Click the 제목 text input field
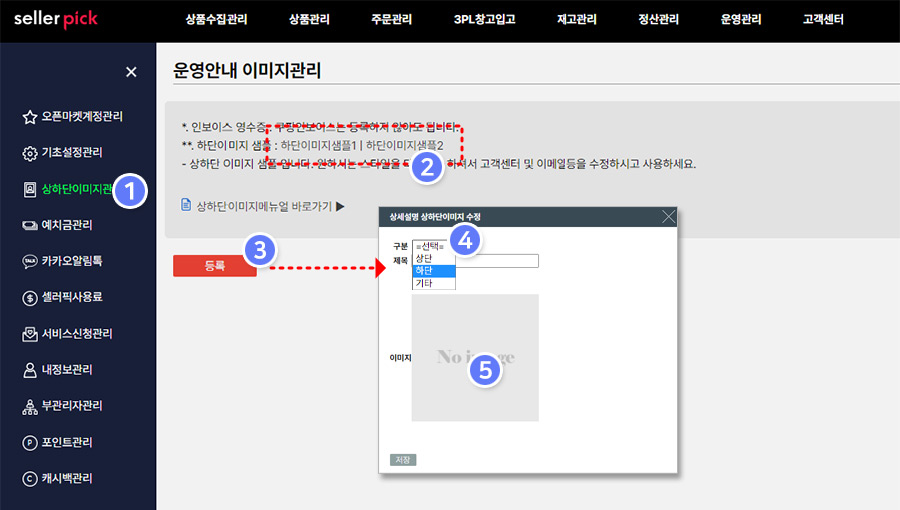 [497, 261]
